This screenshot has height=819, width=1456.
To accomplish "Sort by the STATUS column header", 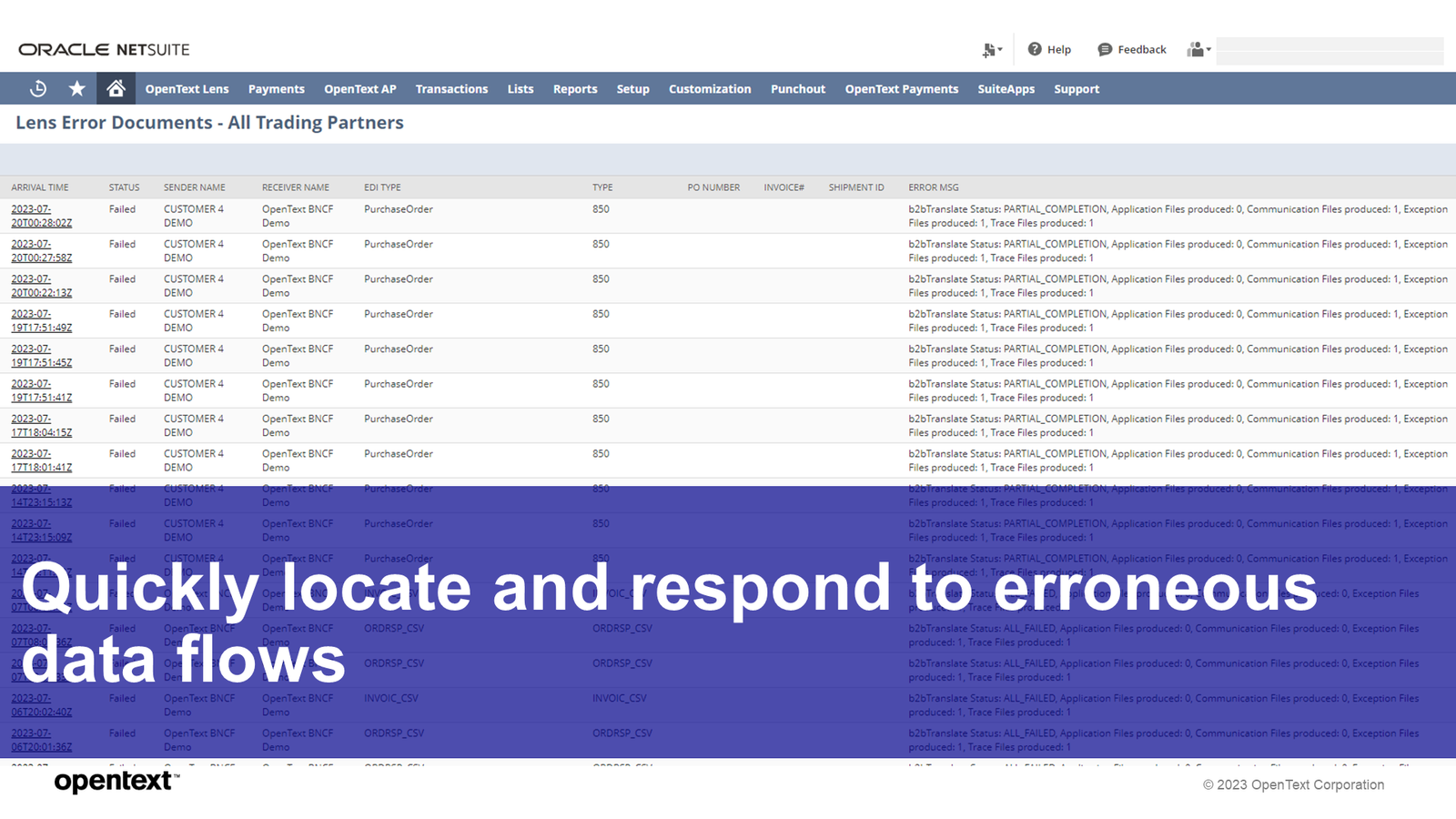I will [124, 187].
